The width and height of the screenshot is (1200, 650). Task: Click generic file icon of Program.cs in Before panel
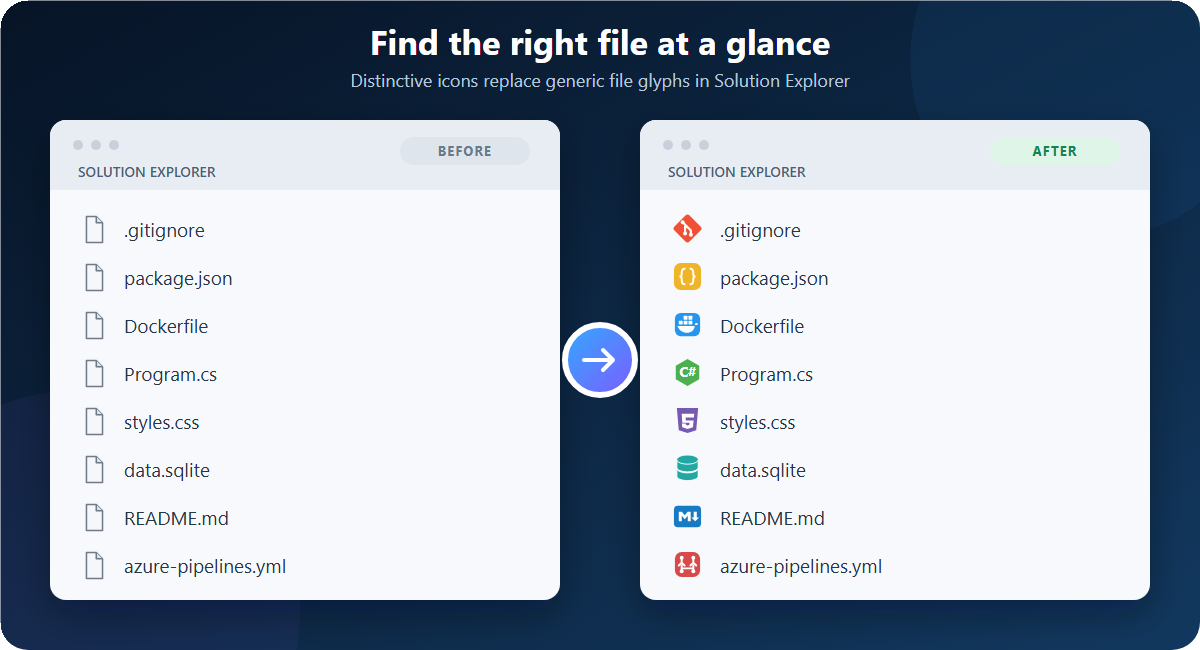pos(94,374)
